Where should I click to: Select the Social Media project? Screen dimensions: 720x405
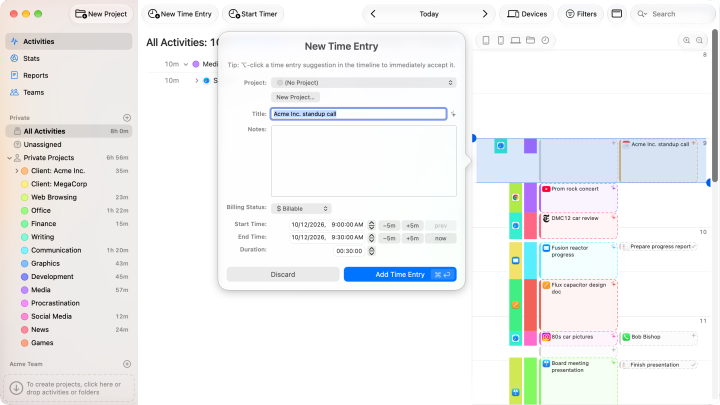[x=69, y=316]
